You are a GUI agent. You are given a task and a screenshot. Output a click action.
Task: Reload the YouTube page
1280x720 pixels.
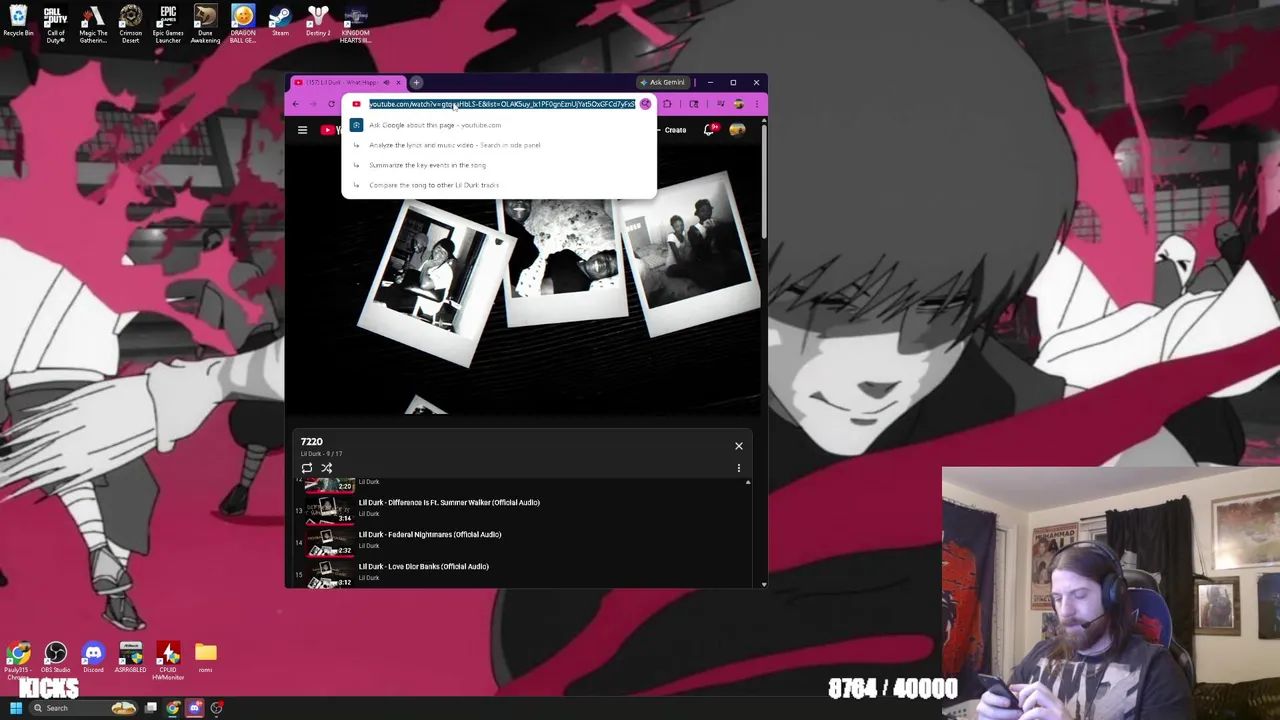click(x=331, y=104)
